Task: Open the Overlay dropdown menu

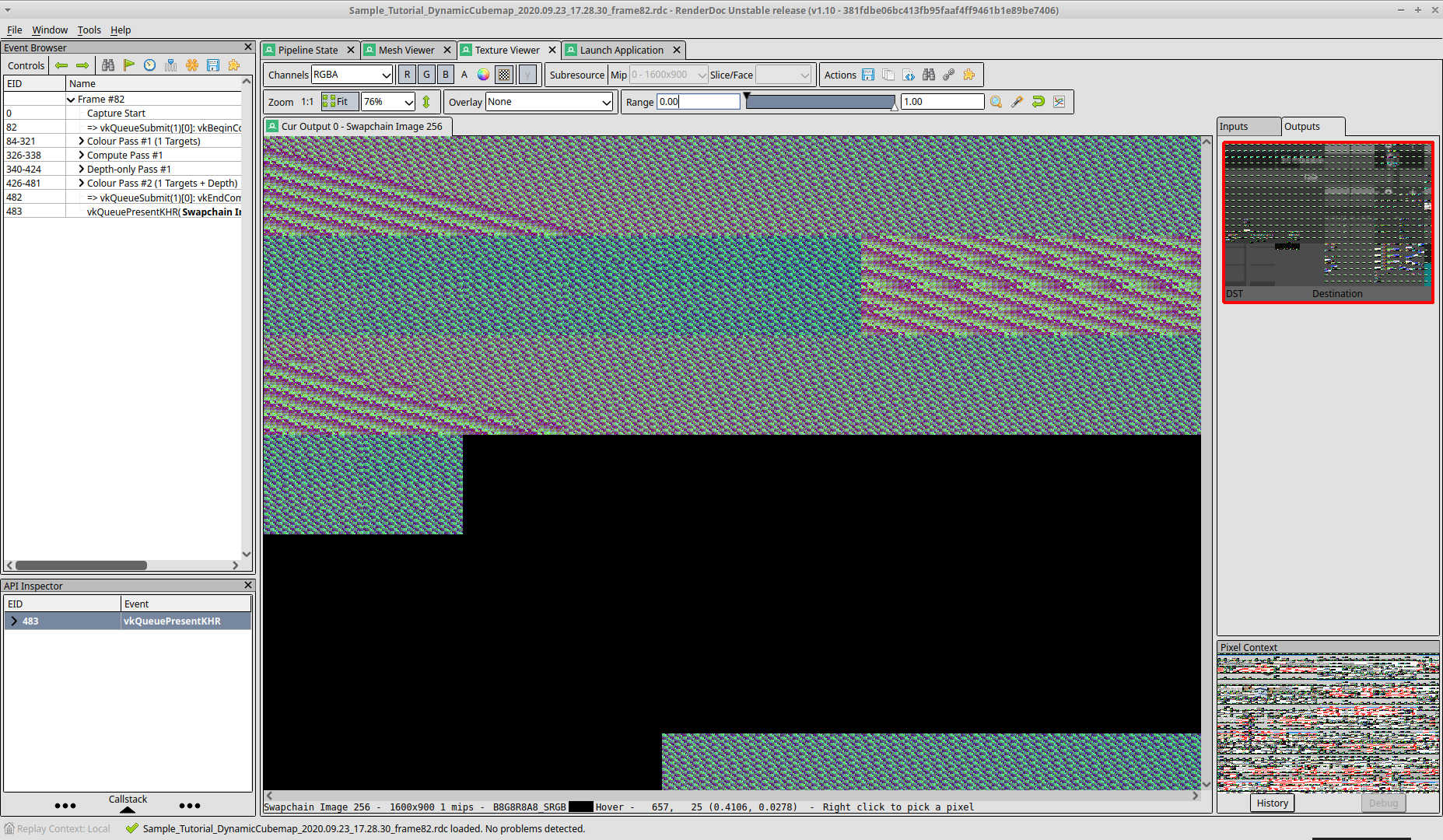Action: (548, 101)
